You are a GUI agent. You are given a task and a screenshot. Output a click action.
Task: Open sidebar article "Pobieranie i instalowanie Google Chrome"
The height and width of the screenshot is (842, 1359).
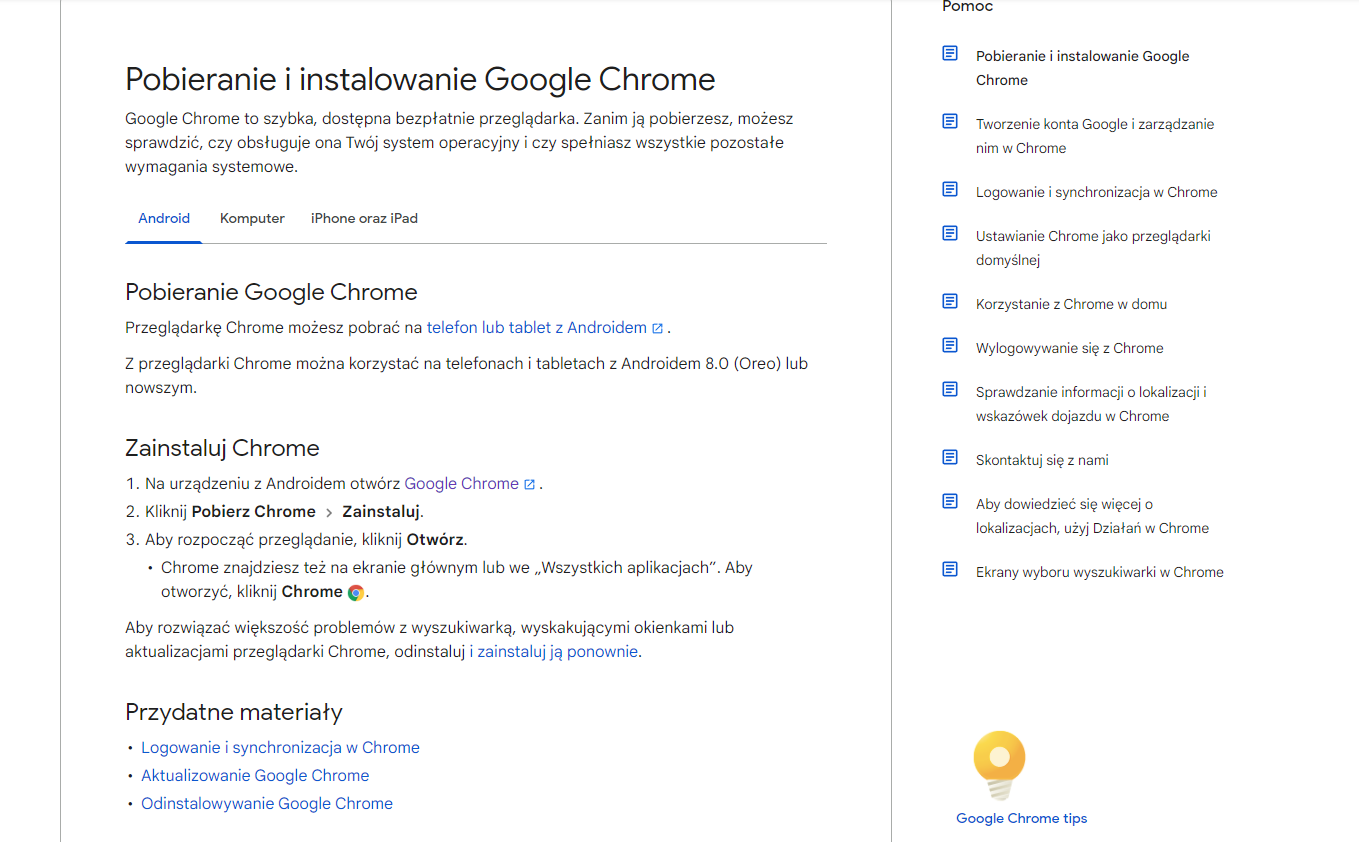point(1083,68)
